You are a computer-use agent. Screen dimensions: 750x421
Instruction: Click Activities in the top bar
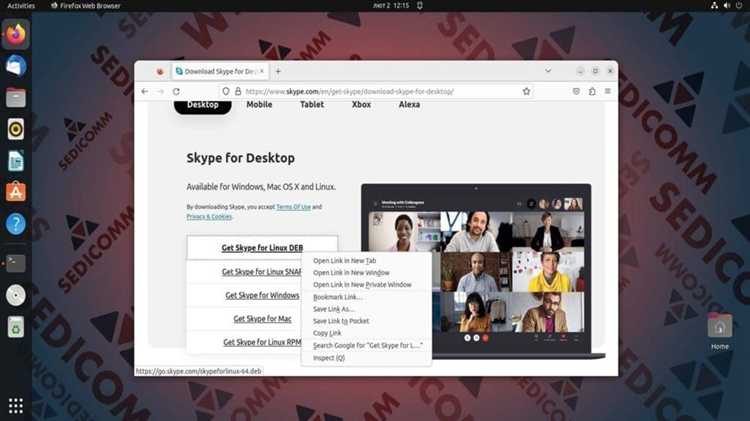click(21, 5)
